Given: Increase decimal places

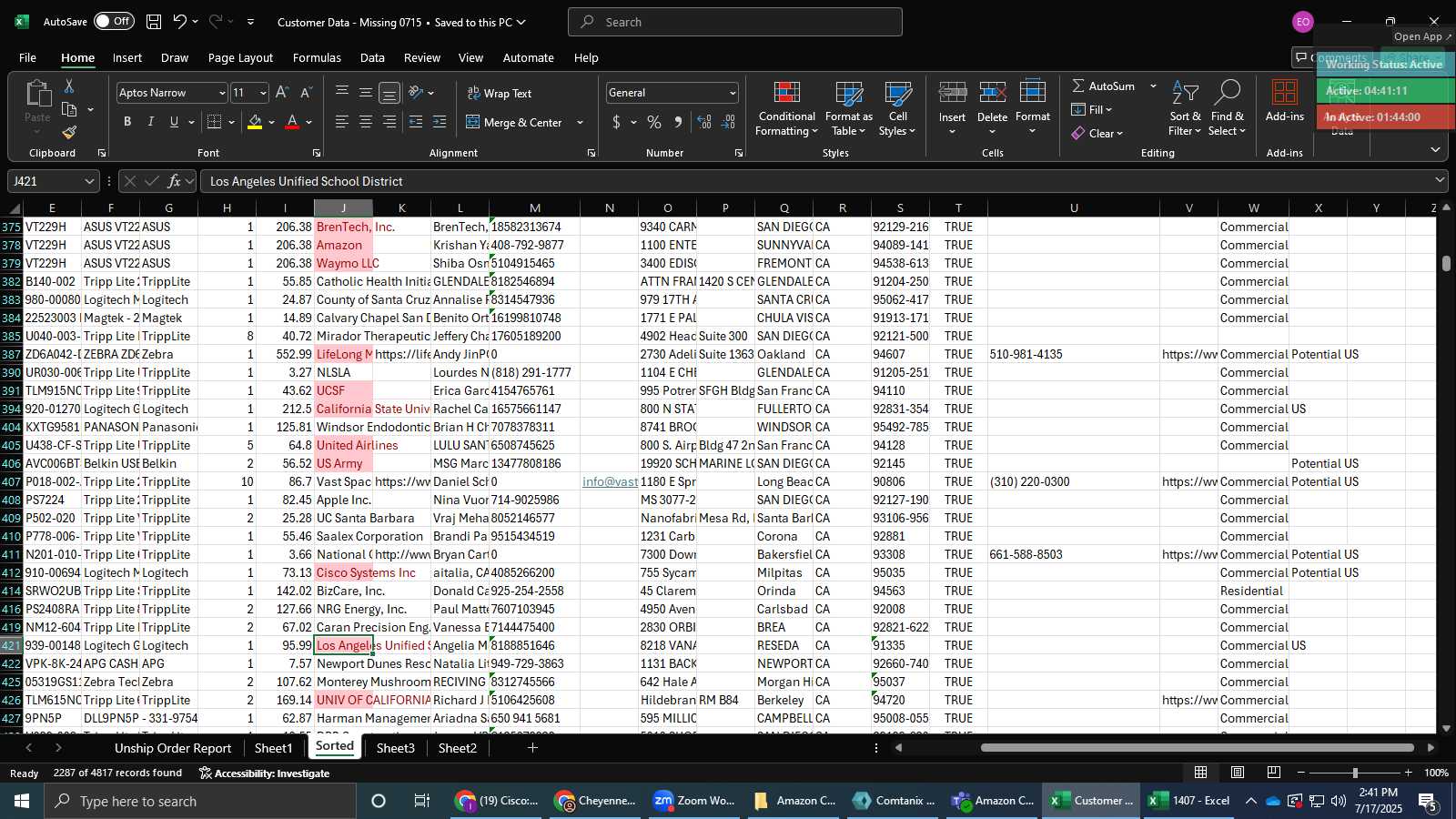Looking at the screenshot, I should [704, 122].
